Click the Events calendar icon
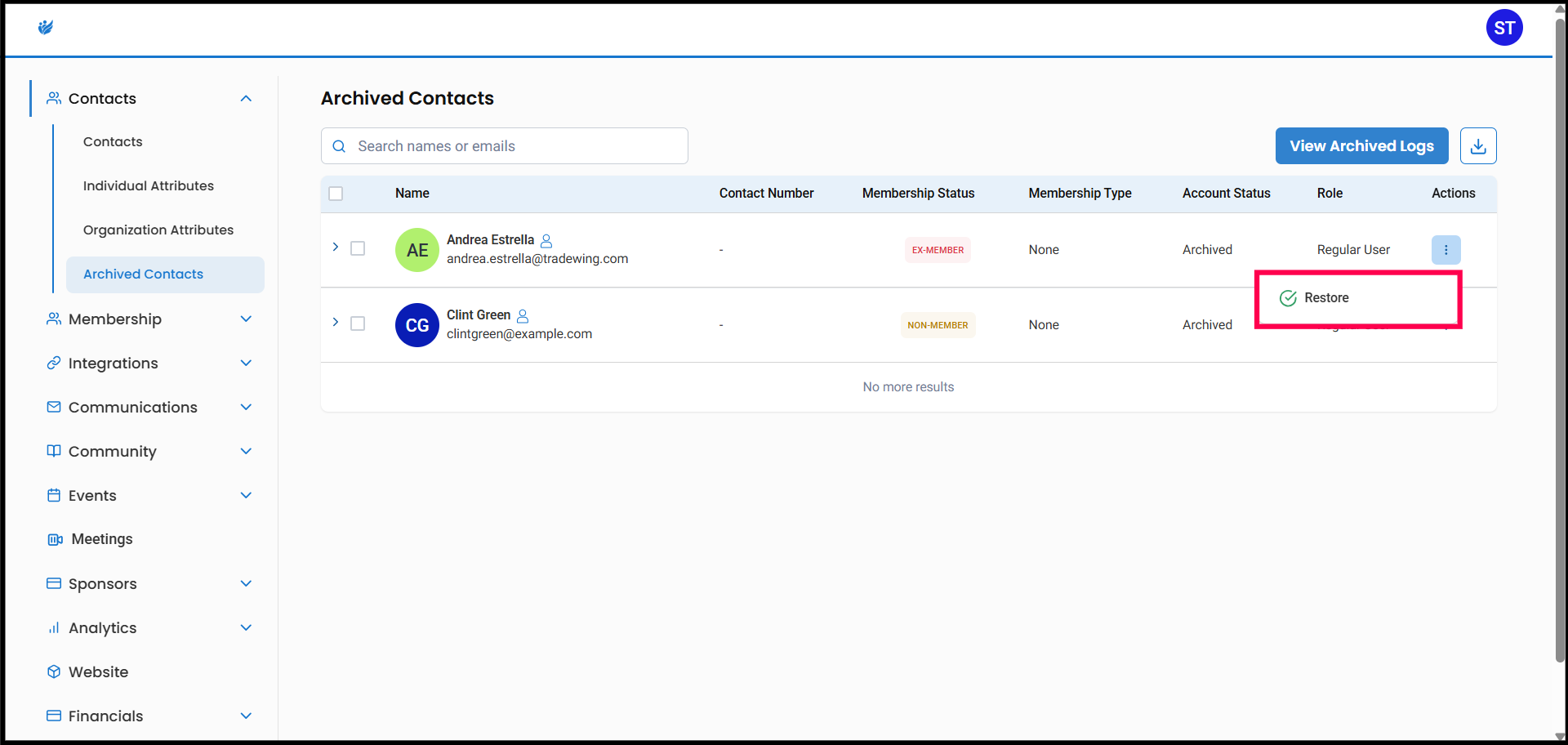Screen dimensions: 1568x745 click(x=54, y=495)
